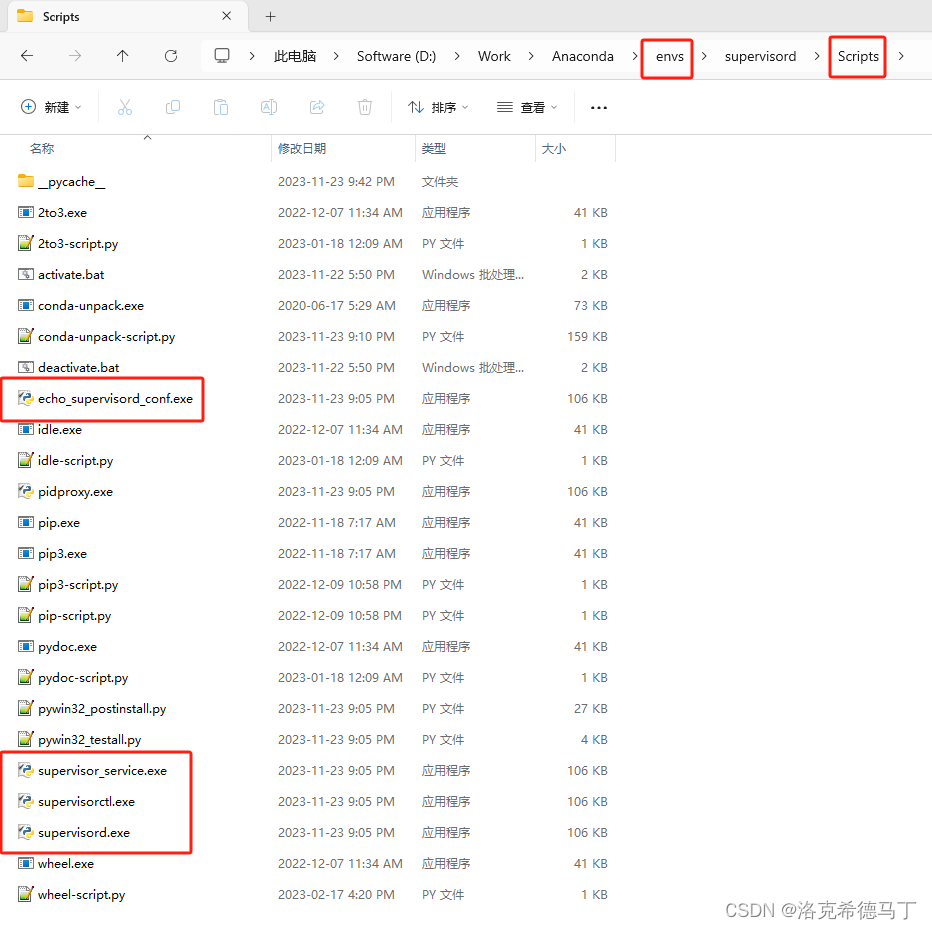932x929 pixels.
Task: Select file wheel.exe
Action: tap(66, 863)
